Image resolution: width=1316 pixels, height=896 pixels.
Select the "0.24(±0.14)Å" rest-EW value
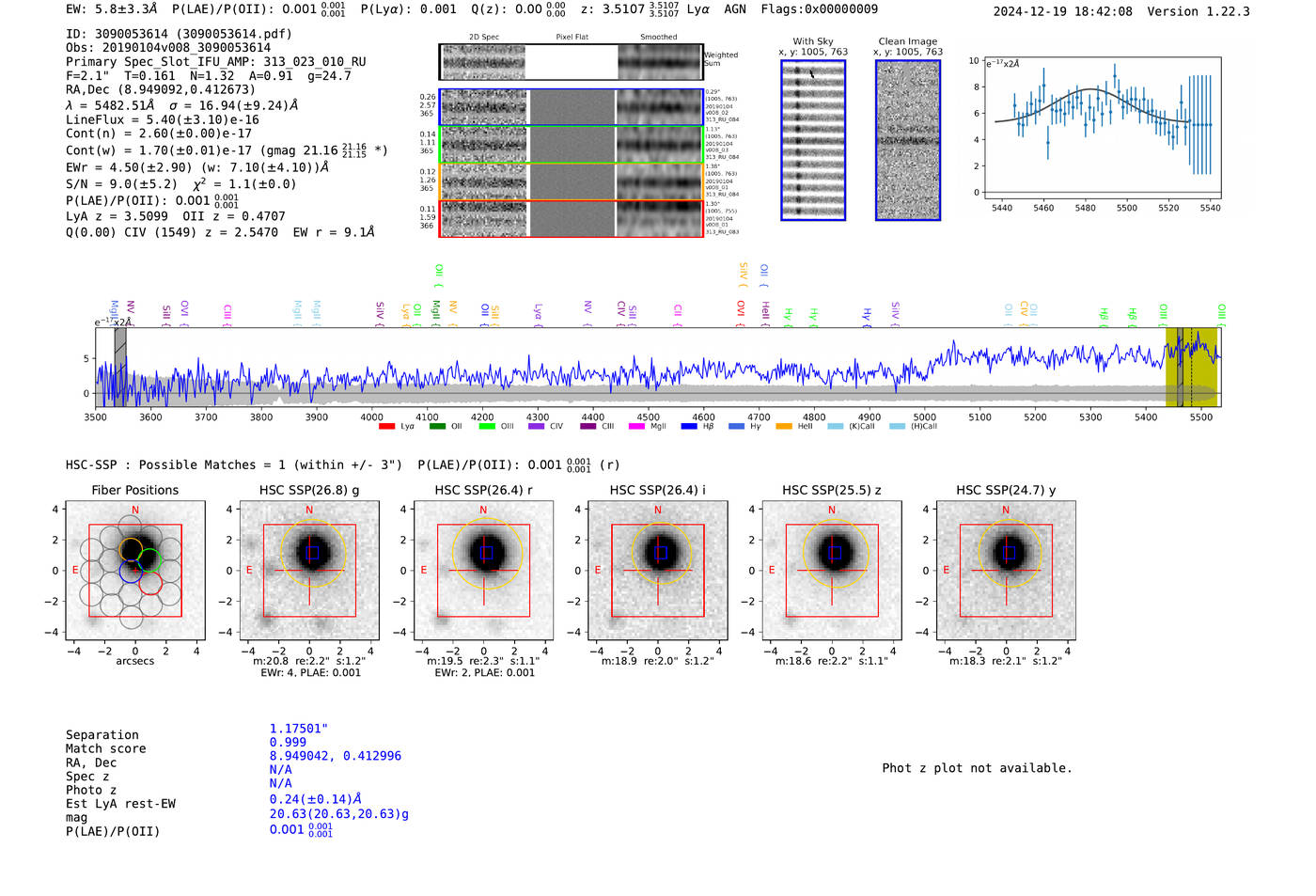[x=316, y=799]
